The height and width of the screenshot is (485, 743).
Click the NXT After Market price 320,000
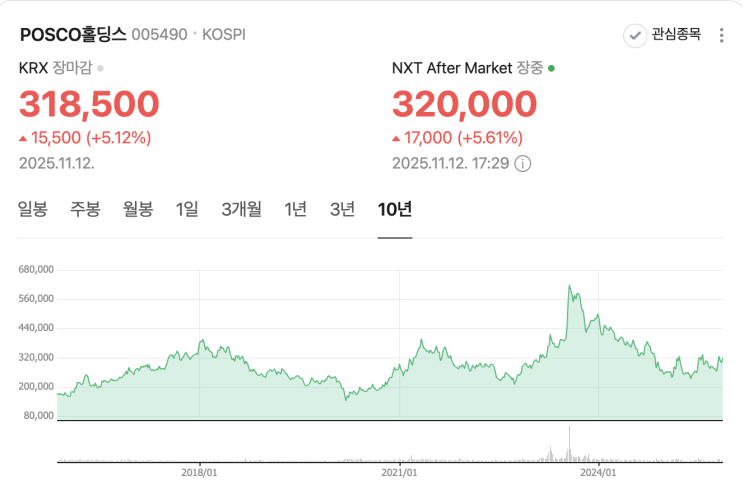464,104
